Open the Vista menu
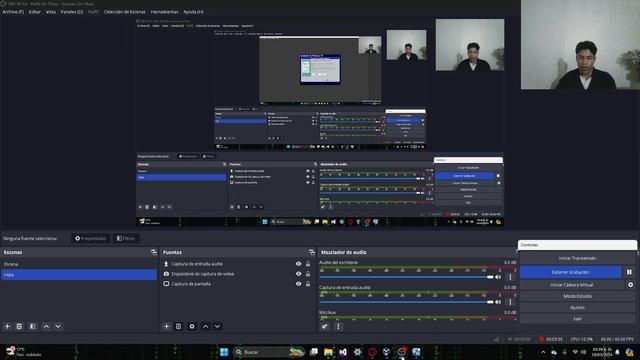 (x=51, y=12)
